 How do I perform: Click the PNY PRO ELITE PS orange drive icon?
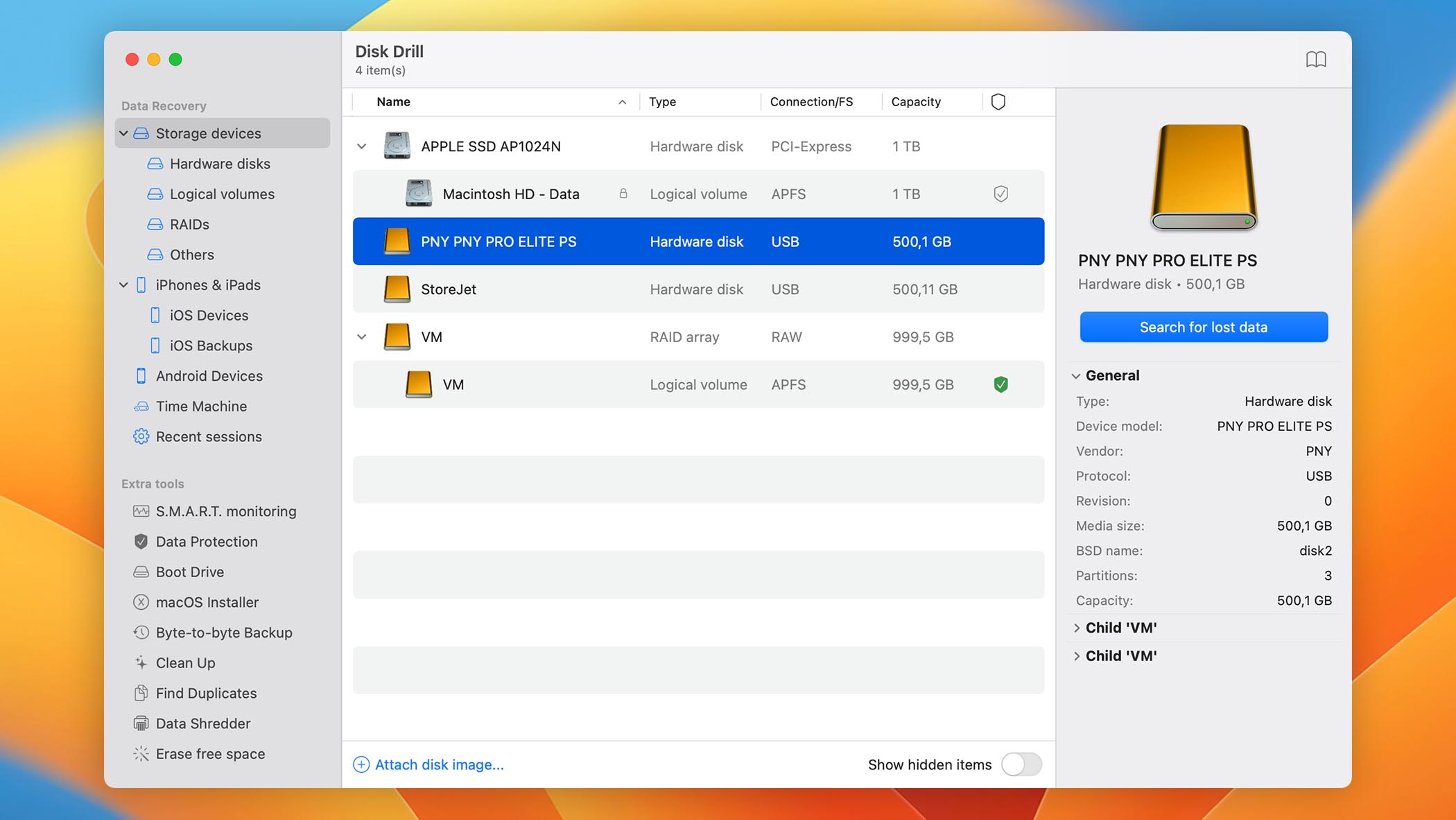[397, 241]
